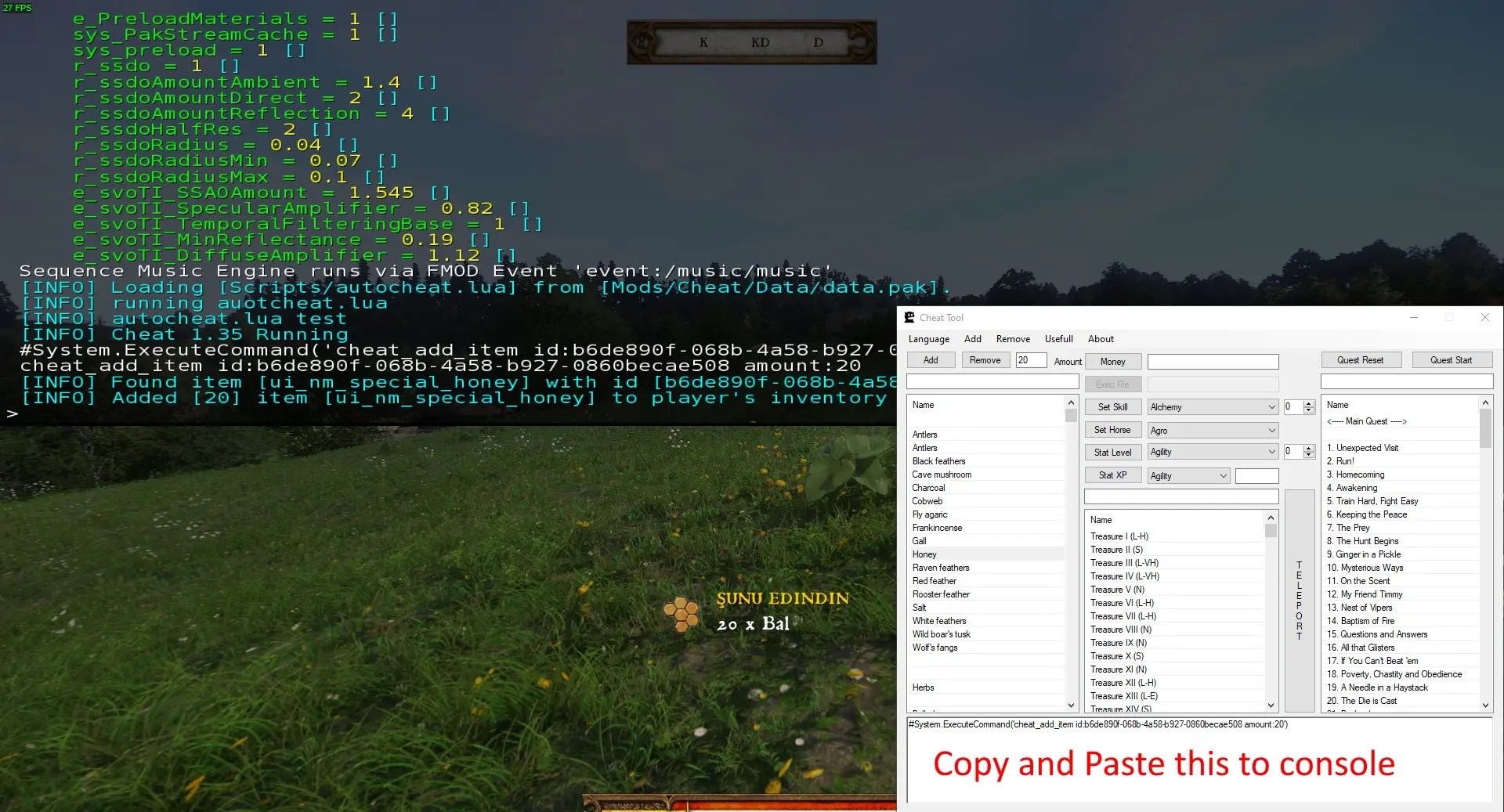
Task: Select Treasure XIII (L-E) location
Action: [x=1175, y=696]
